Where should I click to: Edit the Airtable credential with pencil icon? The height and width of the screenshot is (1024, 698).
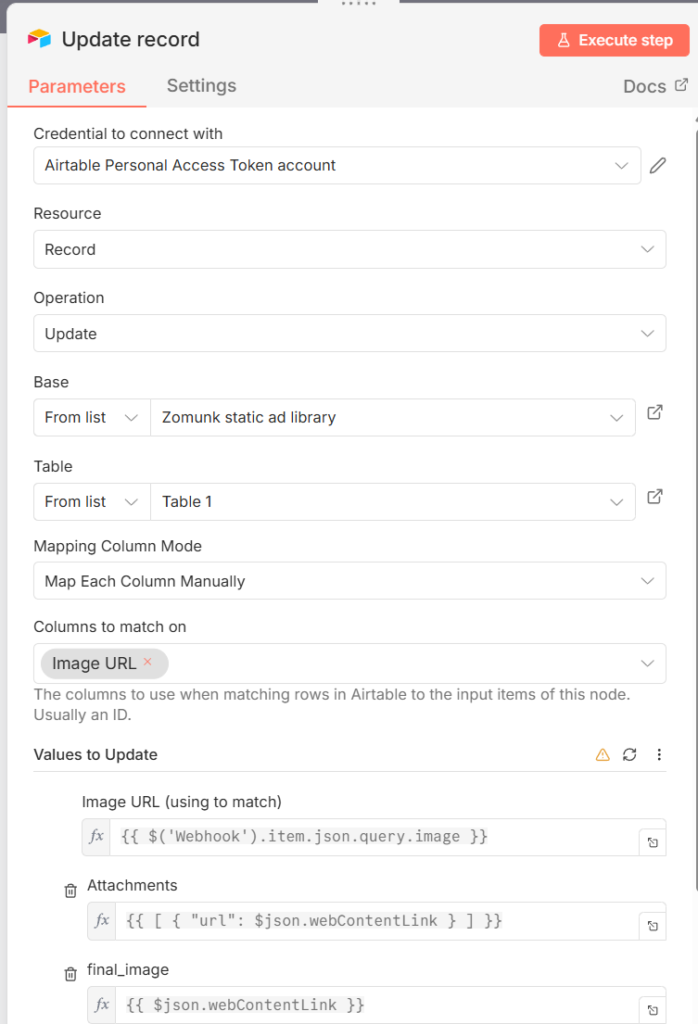(657, 166)
